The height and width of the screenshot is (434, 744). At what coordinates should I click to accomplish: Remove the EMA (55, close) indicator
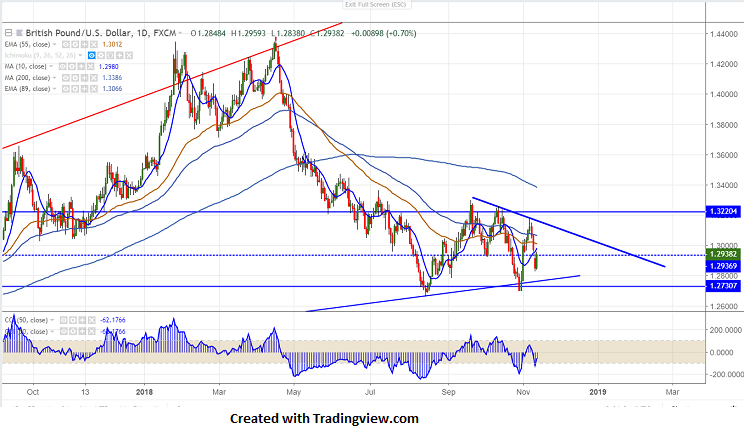coord(93,45)
